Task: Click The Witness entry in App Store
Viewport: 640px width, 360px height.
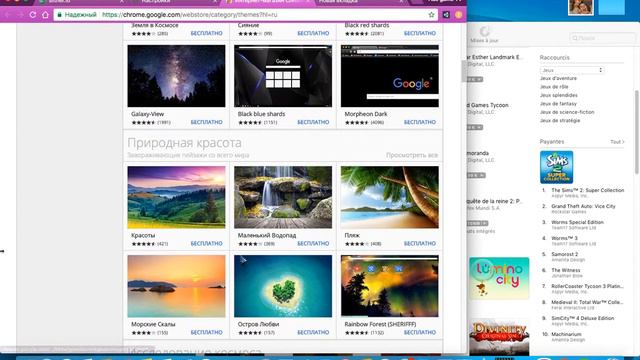Action: pos(566,270)
